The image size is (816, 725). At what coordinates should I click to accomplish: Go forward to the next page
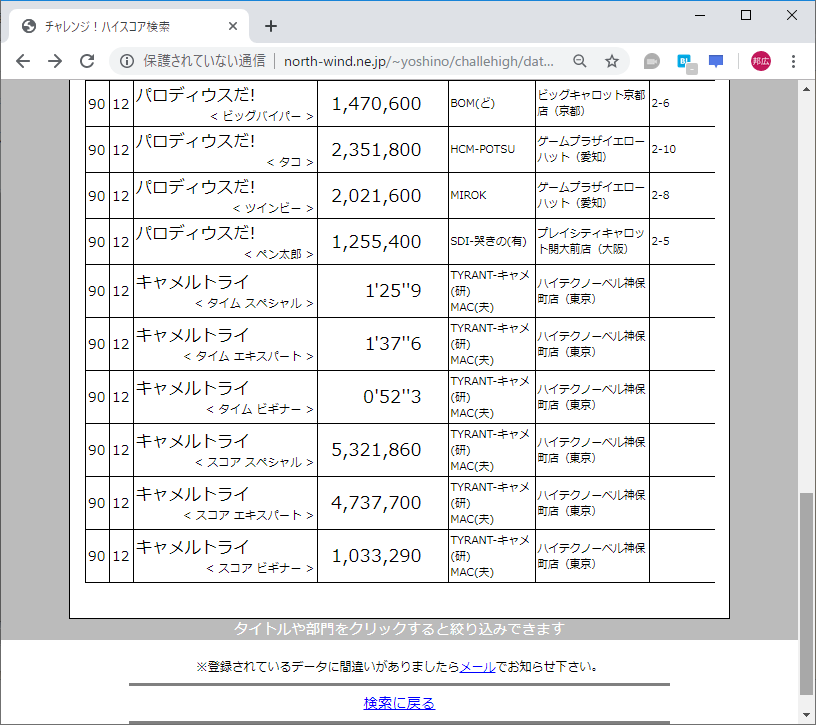click(x=55, y=61)
